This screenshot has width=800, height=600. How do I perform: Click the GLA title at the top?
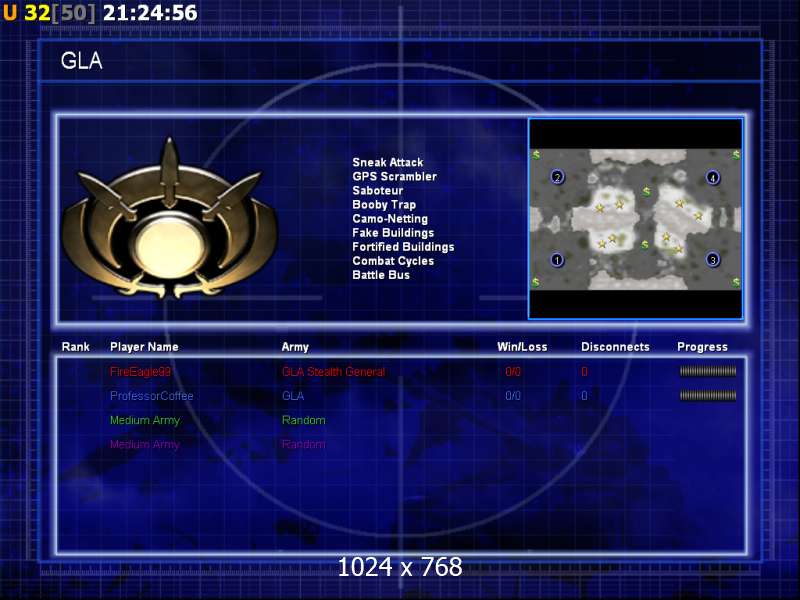pyautogui.click(x=82, y=61)
